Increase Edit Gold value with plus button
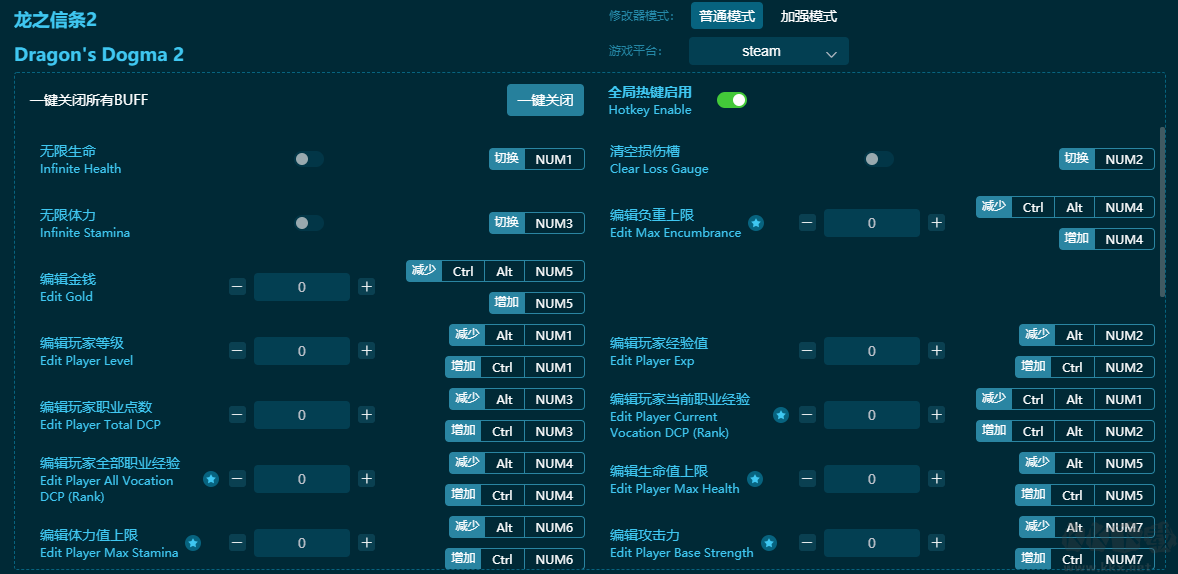 coord(367,287)
